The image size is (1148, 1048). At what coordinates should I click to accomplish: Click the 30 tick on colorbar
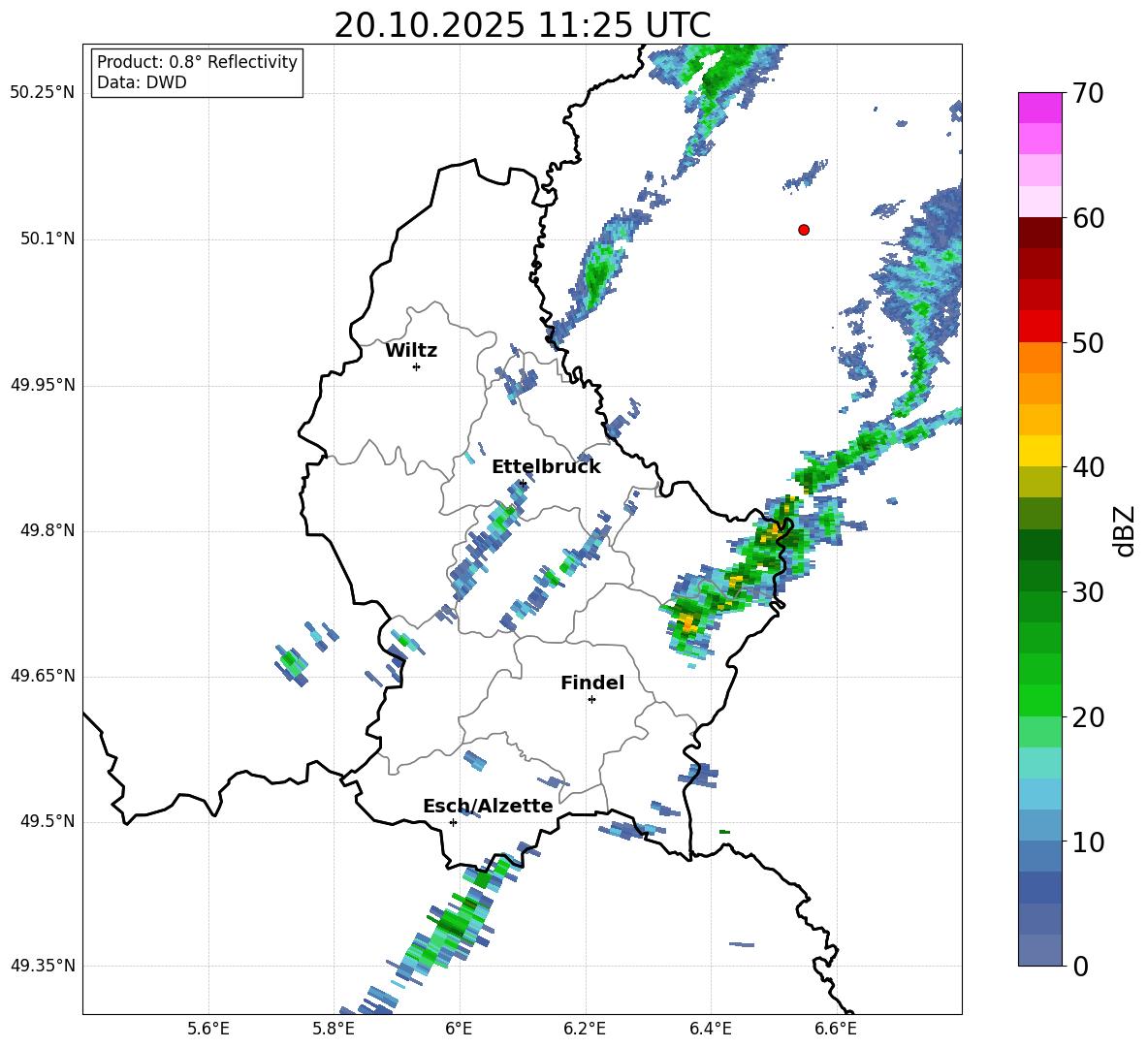(1088, 591)
